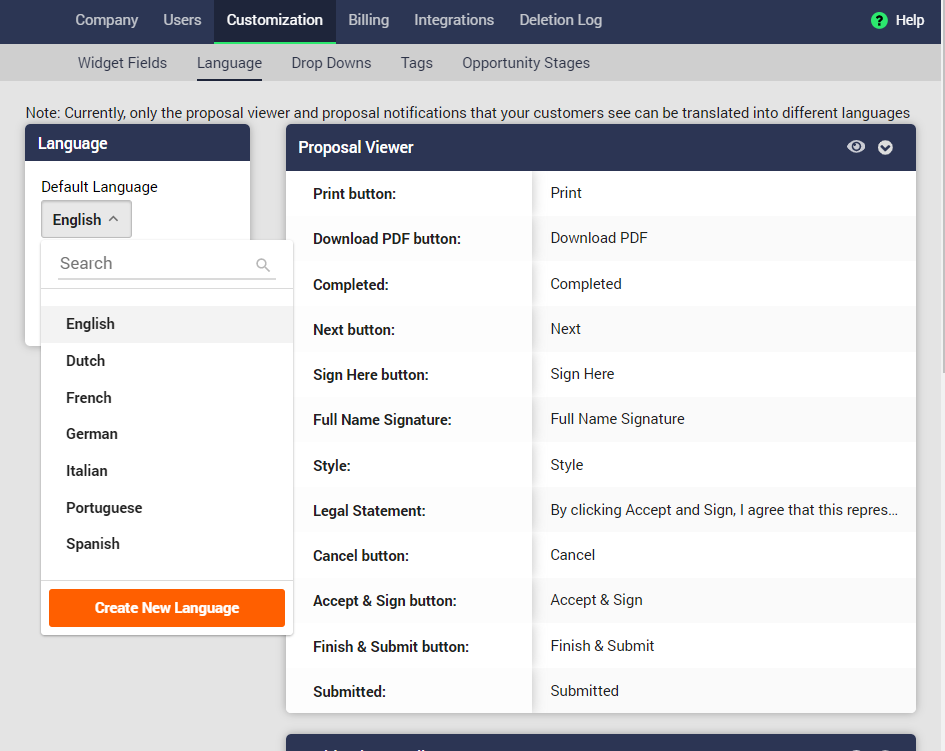Screen dimensions: 945x751
Task: Close the English default language dropdown
Action: 86,220
